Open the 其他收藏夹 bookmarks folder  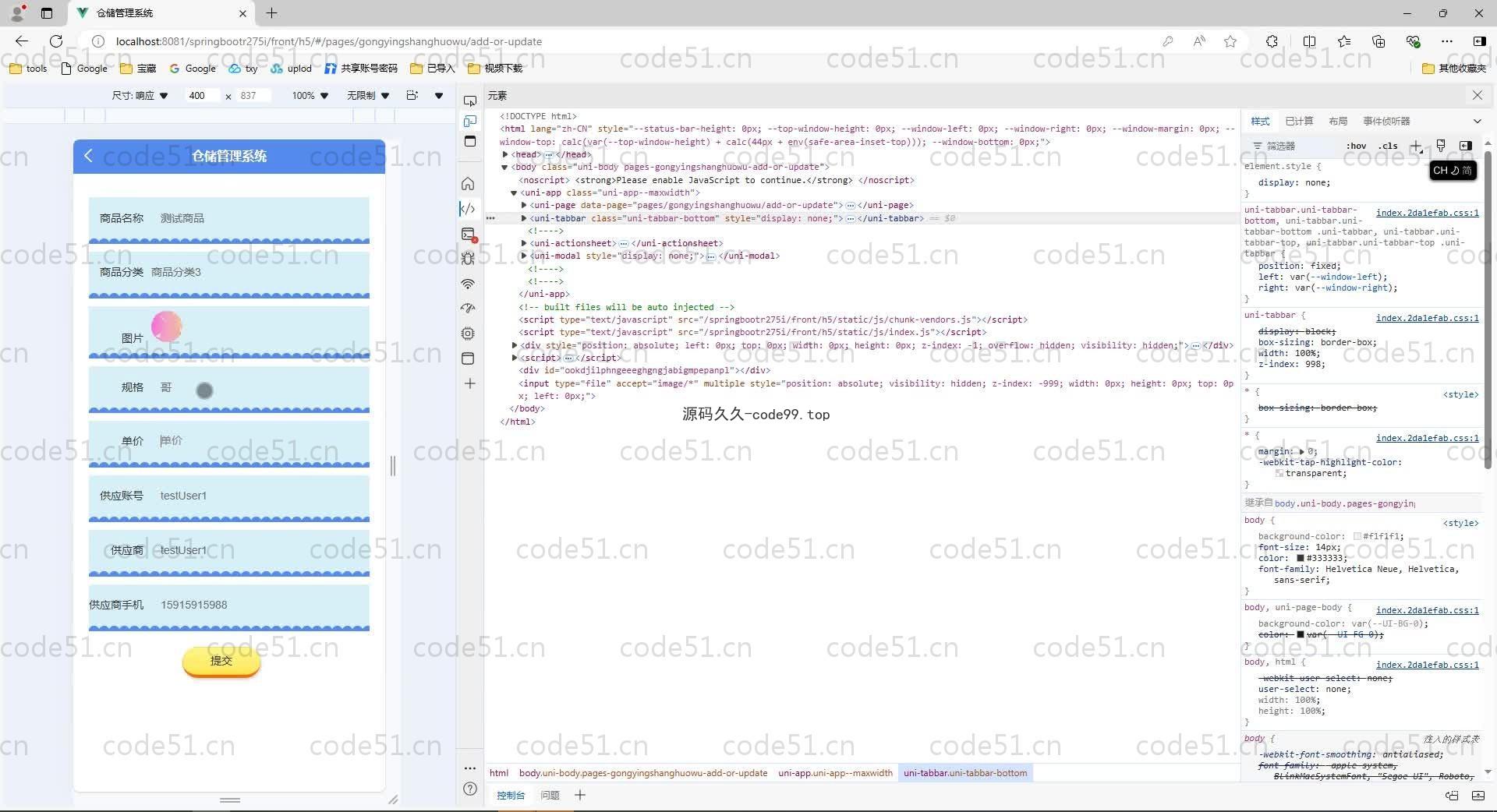pyautogui.click(x=1454, y=69)
